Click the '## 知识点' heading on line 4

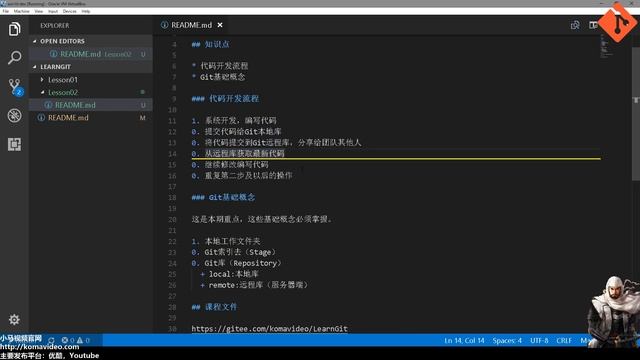(211, 44)
